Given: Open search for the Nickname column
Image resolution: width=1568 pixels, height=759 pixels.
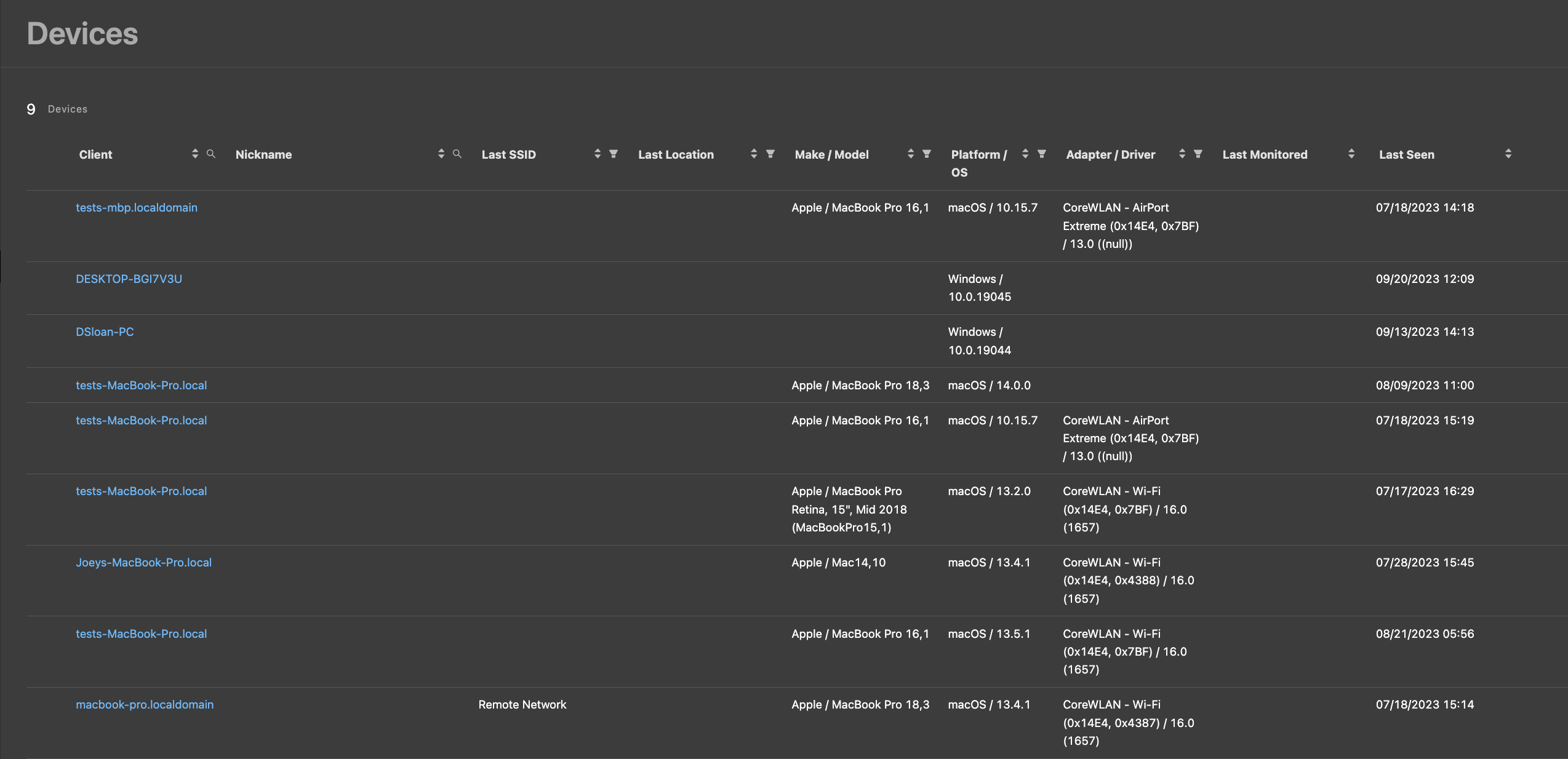Looking at the screenshot, I should tap(456, 154).
